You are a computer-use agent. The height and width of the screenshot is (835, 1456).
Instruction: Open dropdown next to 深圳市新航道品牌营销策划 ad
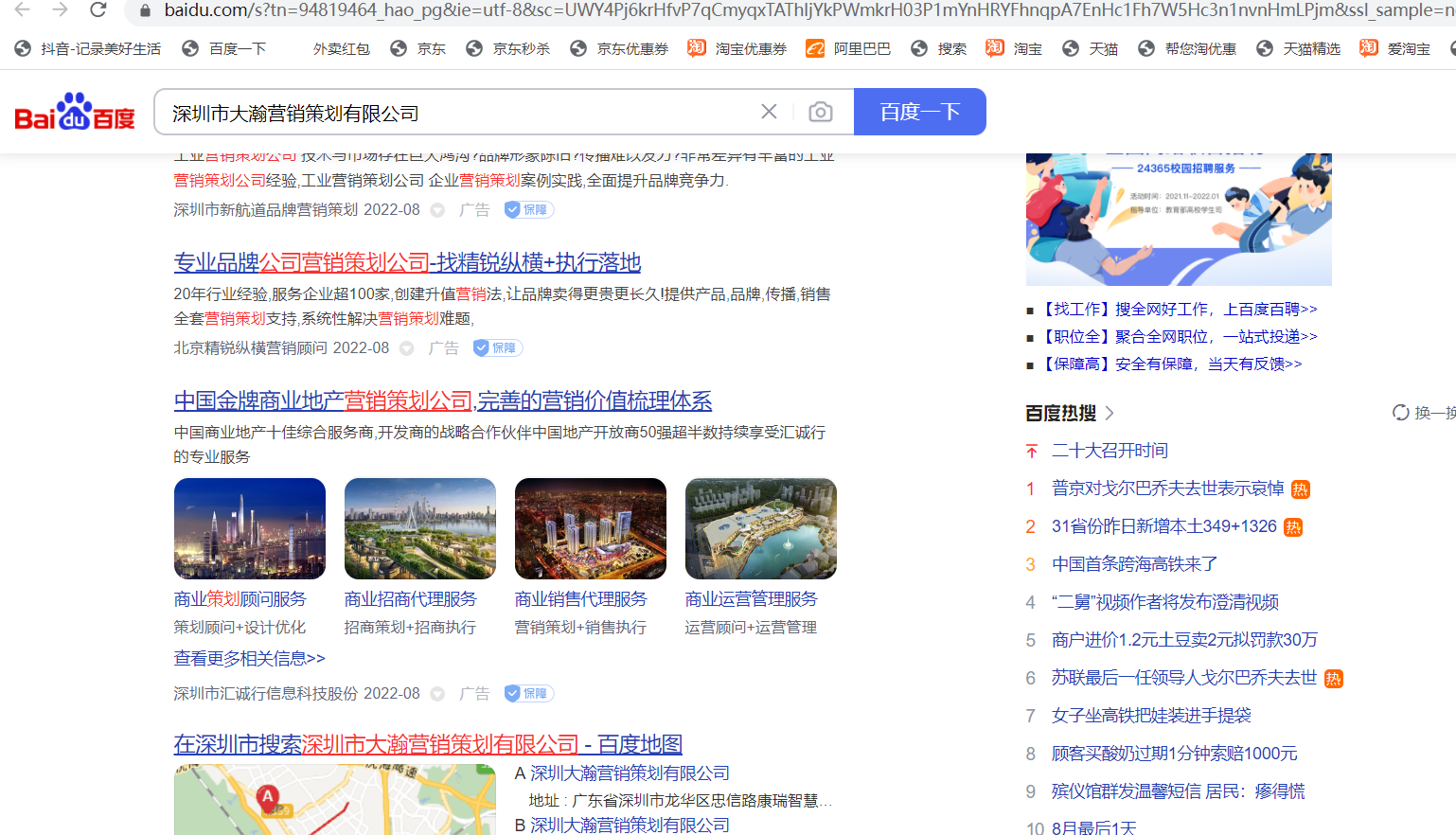point(437,210)
